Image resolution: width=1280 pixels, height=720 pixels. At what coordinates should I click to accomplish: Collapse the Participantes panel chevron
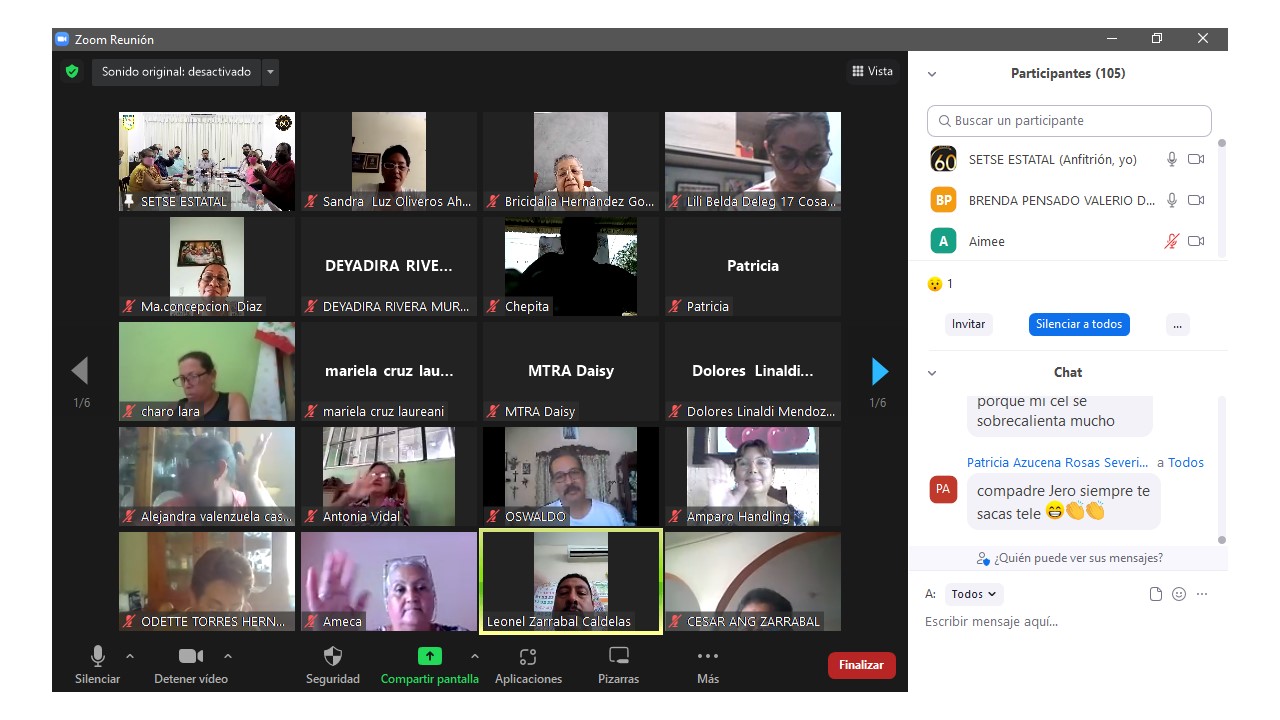932,74
